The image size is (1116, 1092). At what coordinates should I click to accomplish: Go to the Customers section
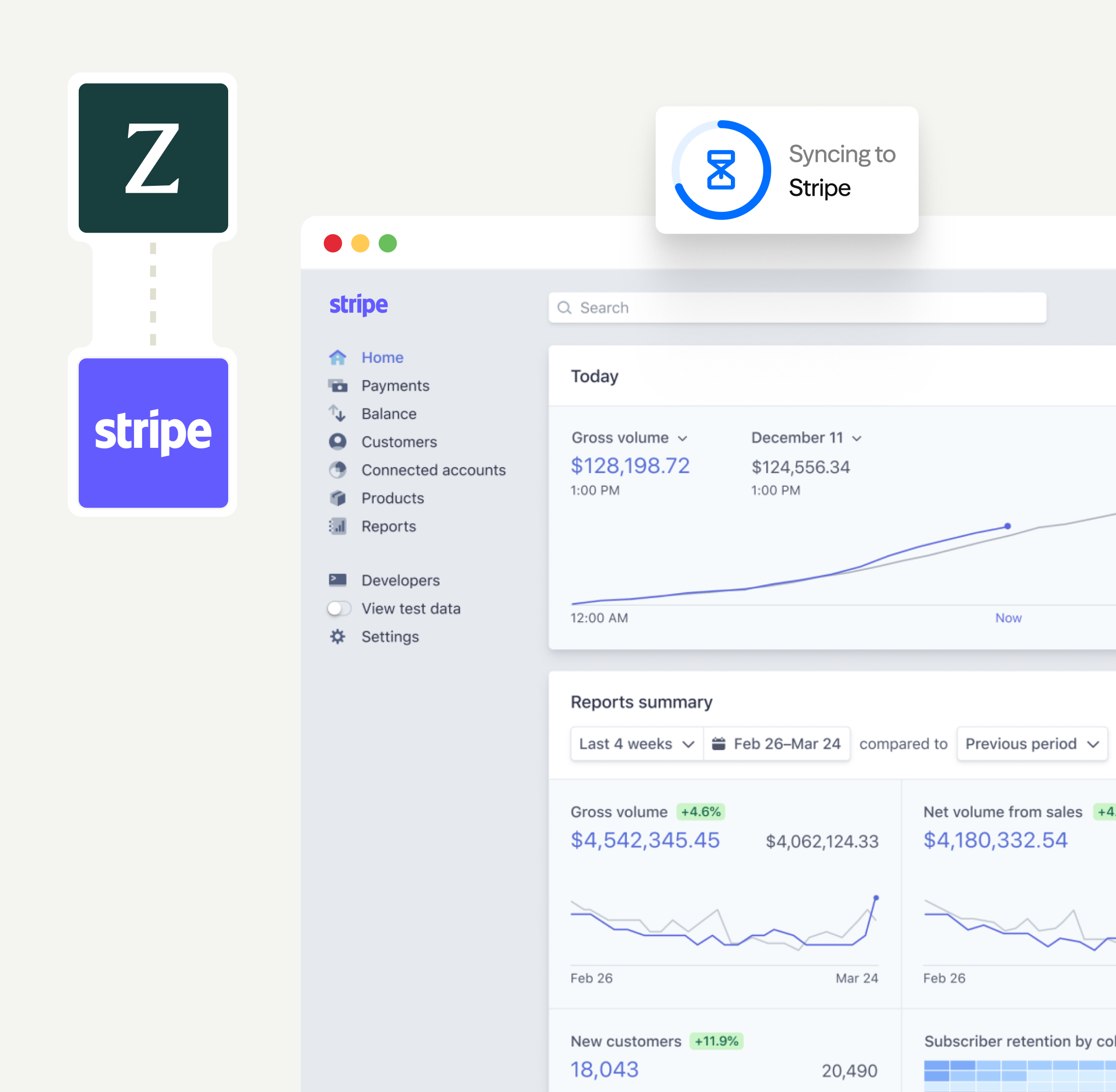tap(399, 441)
